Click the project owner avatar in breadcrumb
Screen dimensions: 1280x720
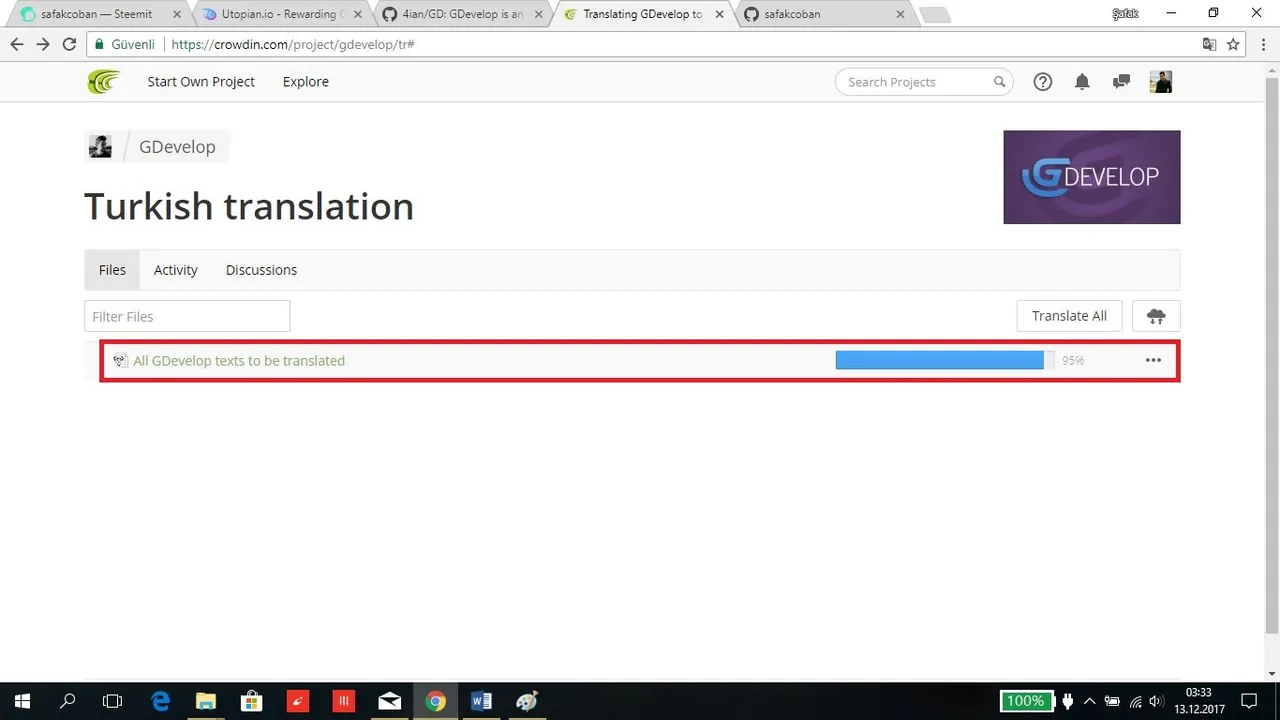click(x=100, y=146)
